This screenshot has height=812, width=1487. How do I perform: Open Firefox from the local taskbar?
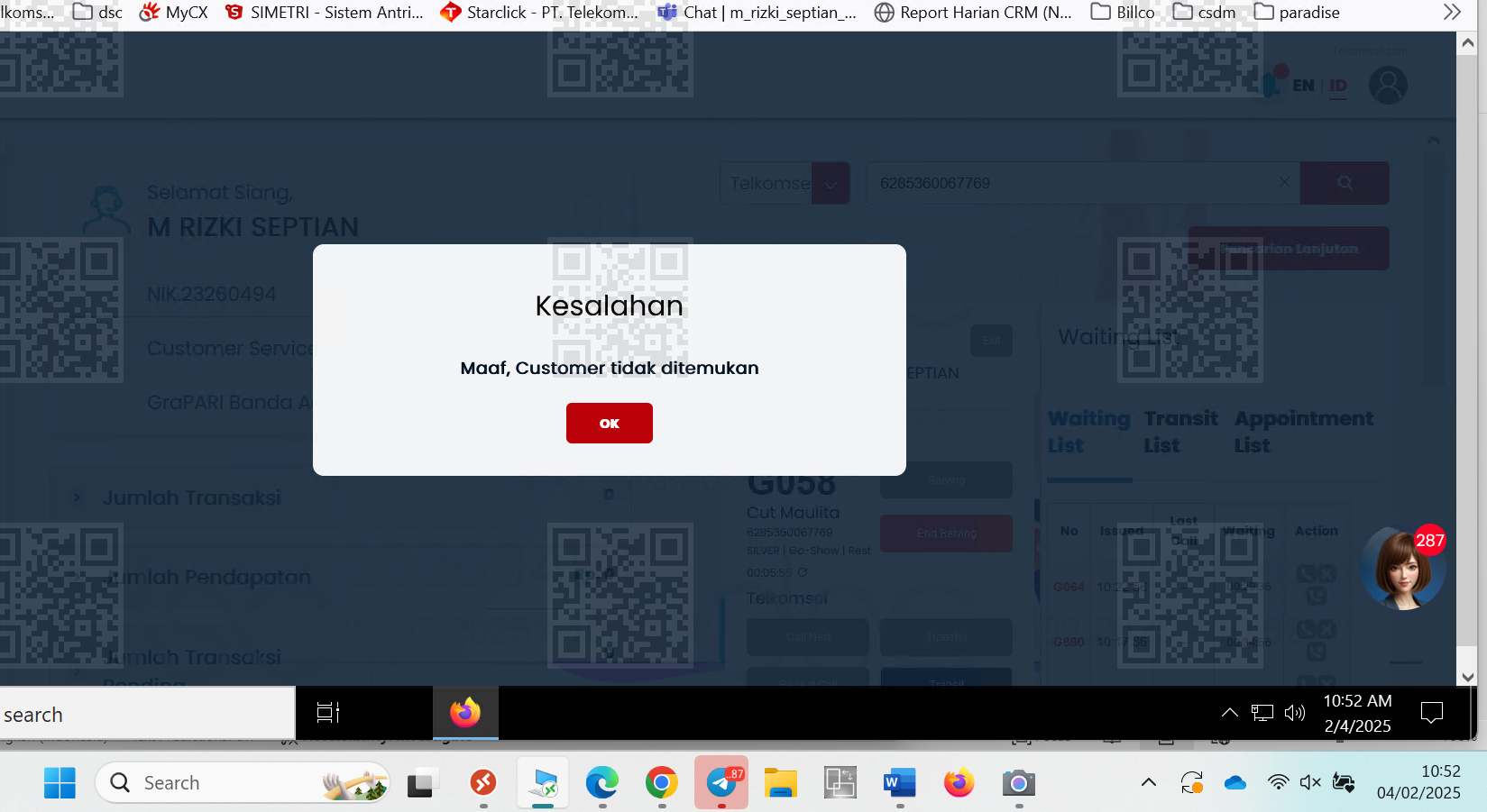pos(959,783)
